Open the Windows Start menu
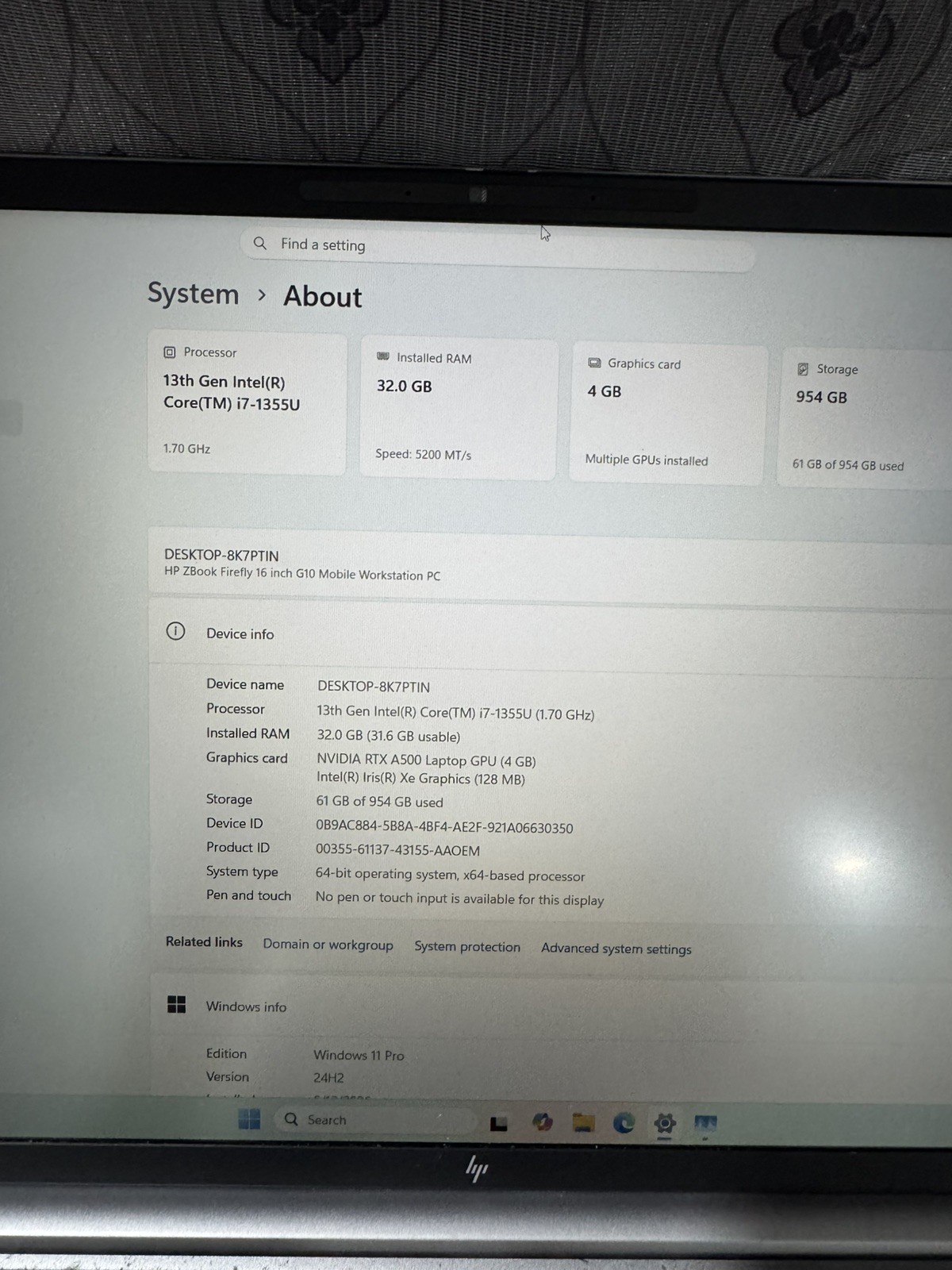 click(x=249, y=1119)
